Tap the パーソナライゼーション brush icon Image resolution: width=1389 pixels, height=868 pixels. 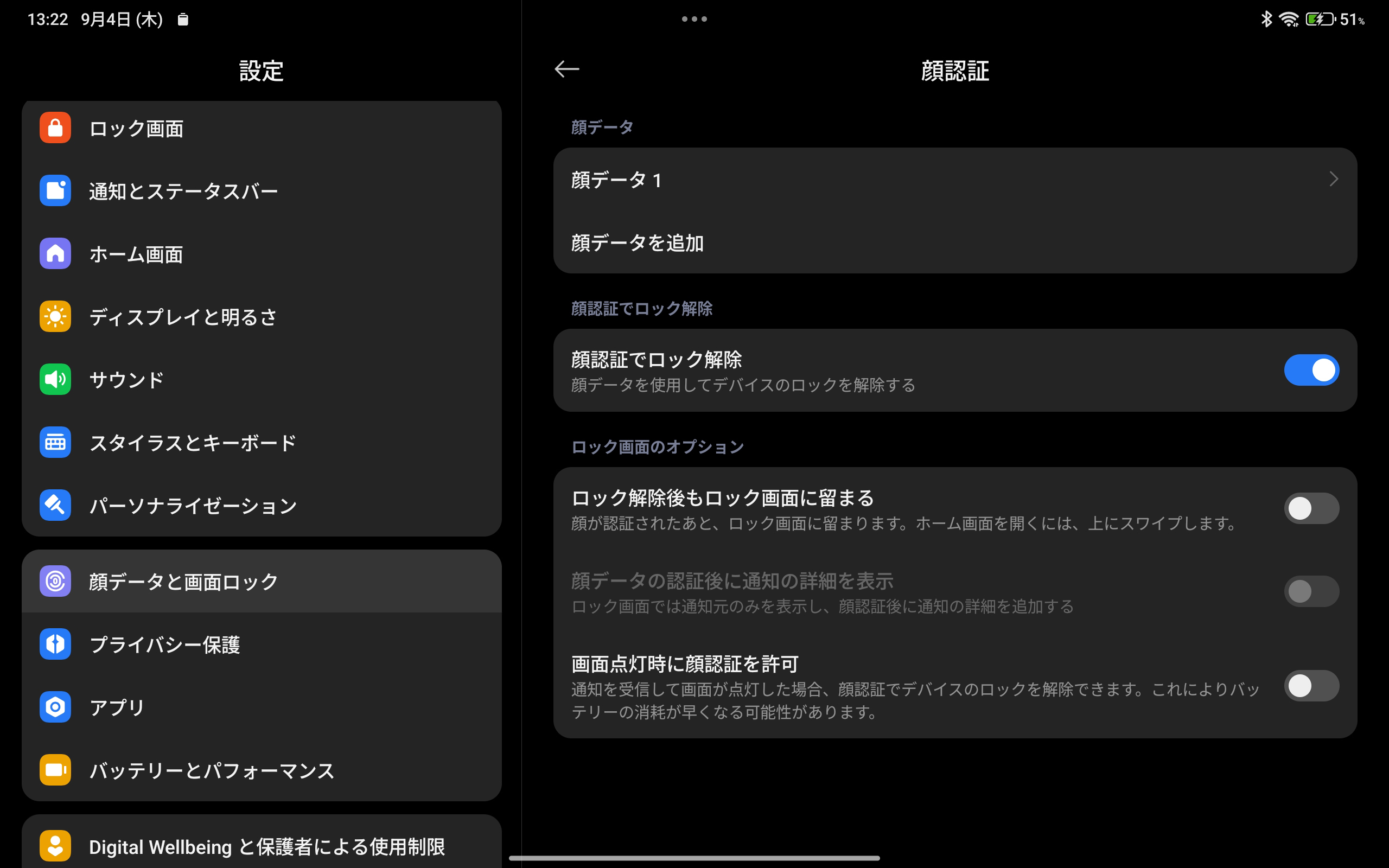pos(55,505)
